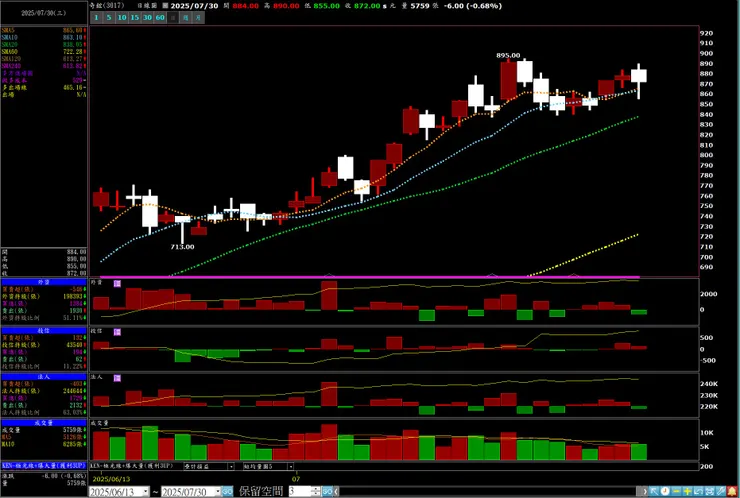Click the pen drawing tool icon
Image resolution: width=740 pixels, height=498 pixels.
click(x=722, y=491)
